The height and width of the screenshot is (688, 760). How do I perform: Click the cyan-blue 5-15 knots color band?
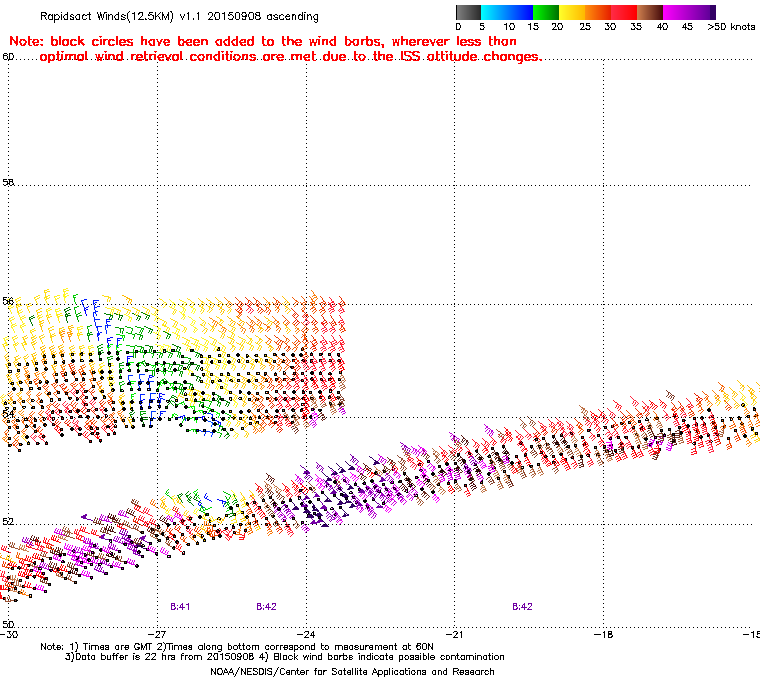point(507,12)
